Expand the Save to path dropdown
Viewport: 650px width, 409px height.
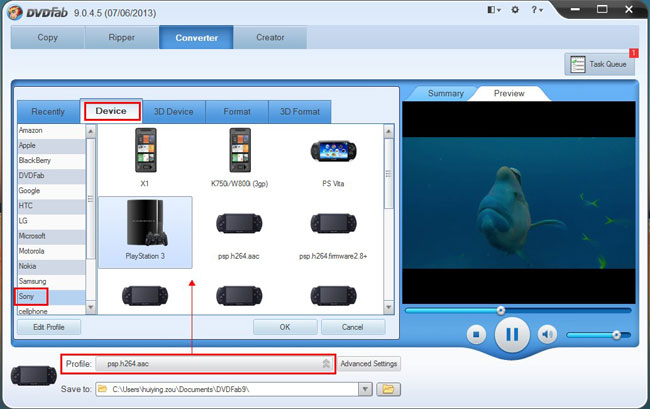(x=365, y=389)
